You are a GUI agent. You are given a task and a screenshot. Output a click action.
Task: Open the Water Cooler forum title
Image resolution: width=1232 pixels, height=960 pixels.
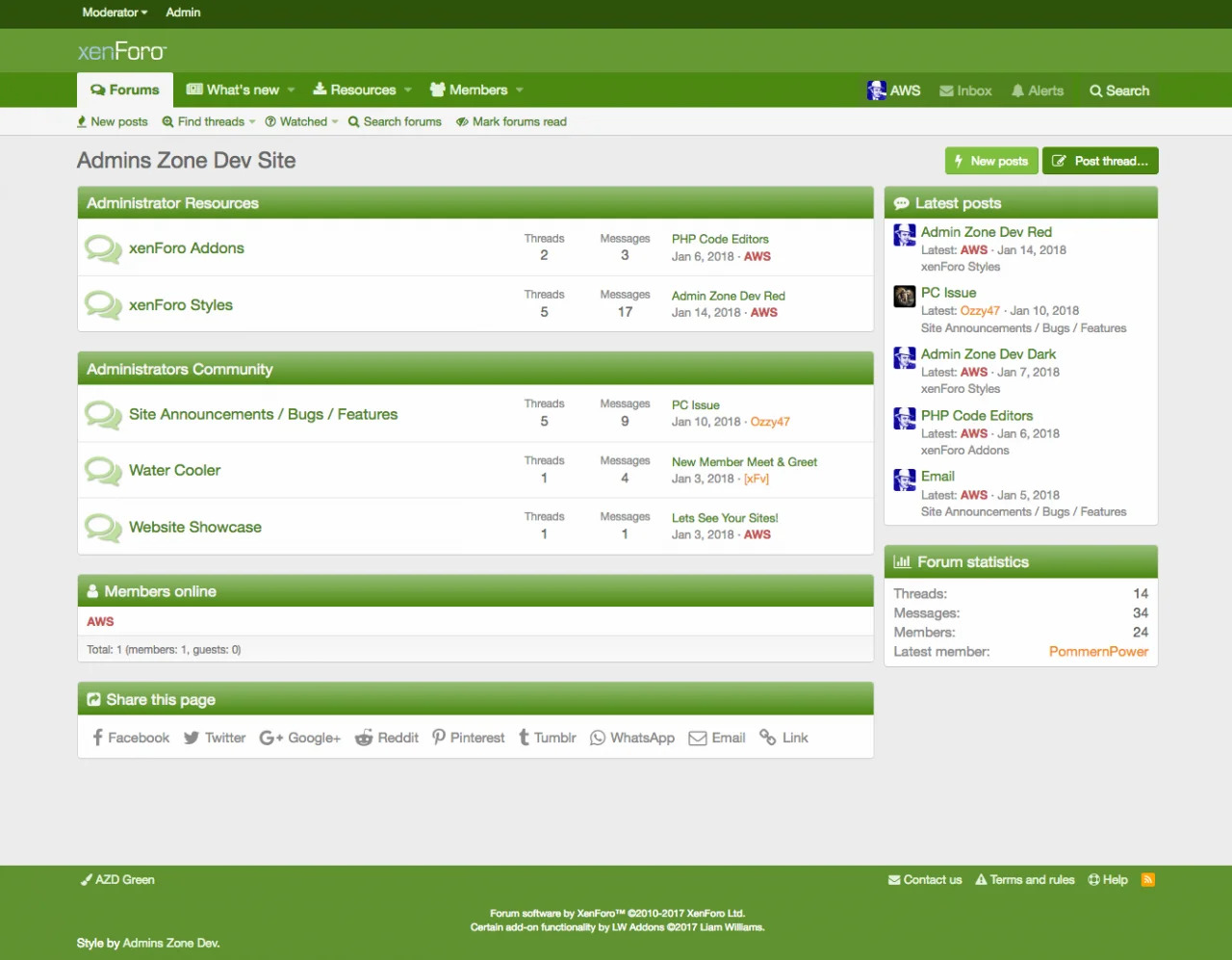coord(175,471)
